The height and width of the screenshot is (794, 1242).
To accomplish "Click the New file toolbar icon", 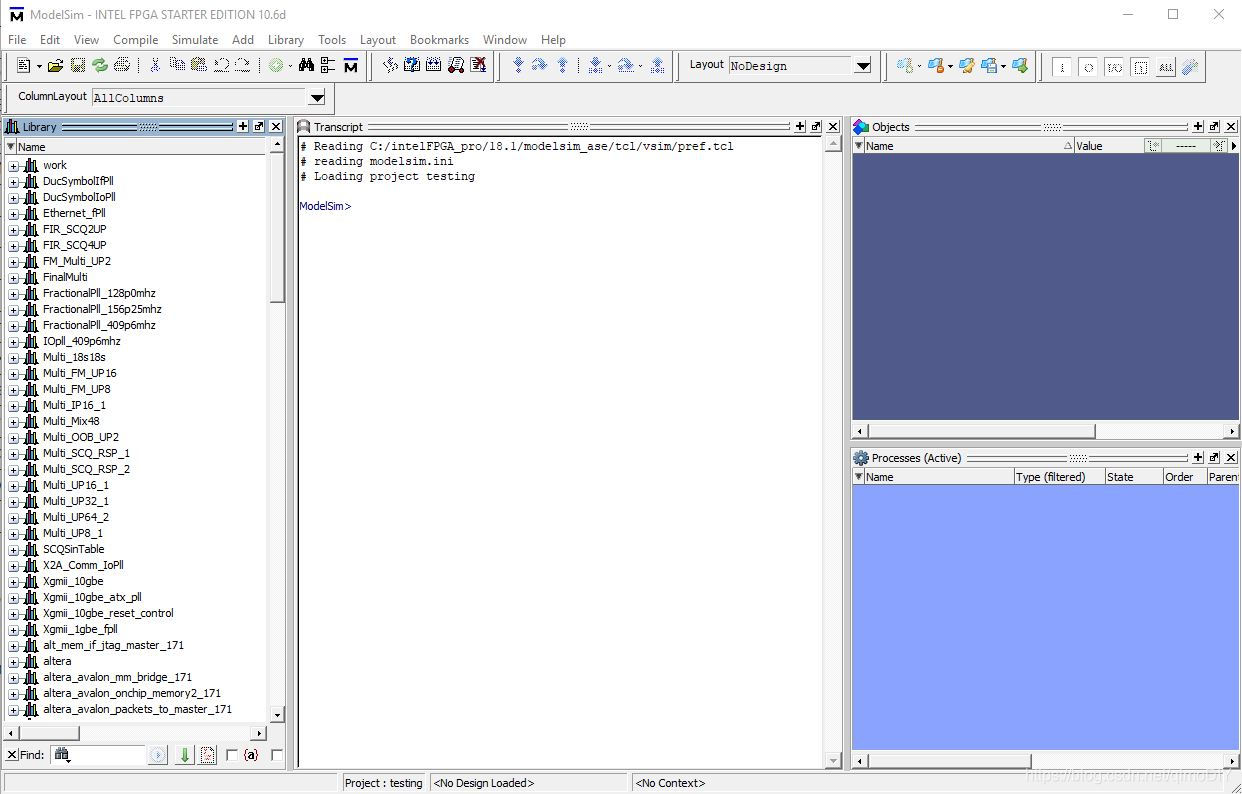I will coord(24,65).
